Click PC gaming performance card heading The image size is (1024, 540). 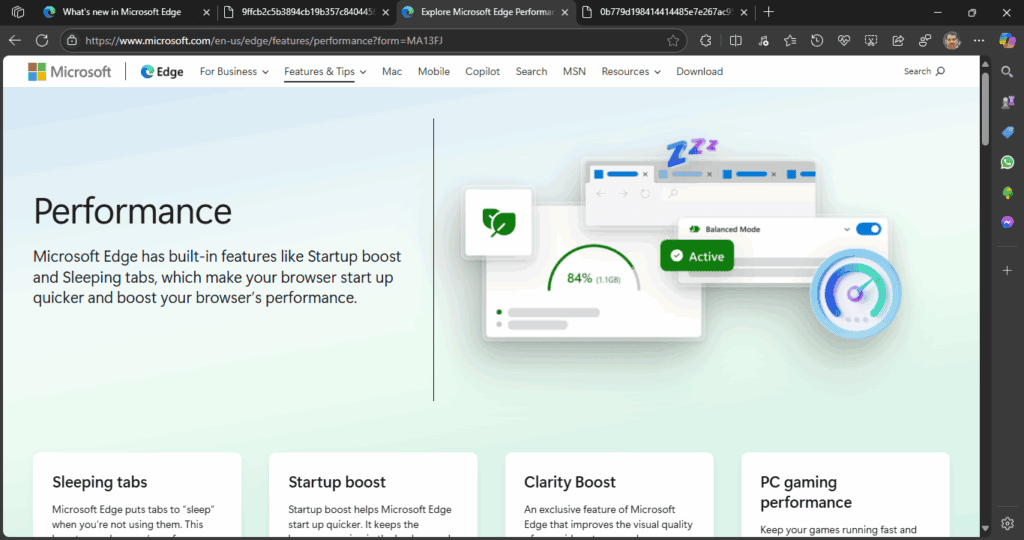806,492
